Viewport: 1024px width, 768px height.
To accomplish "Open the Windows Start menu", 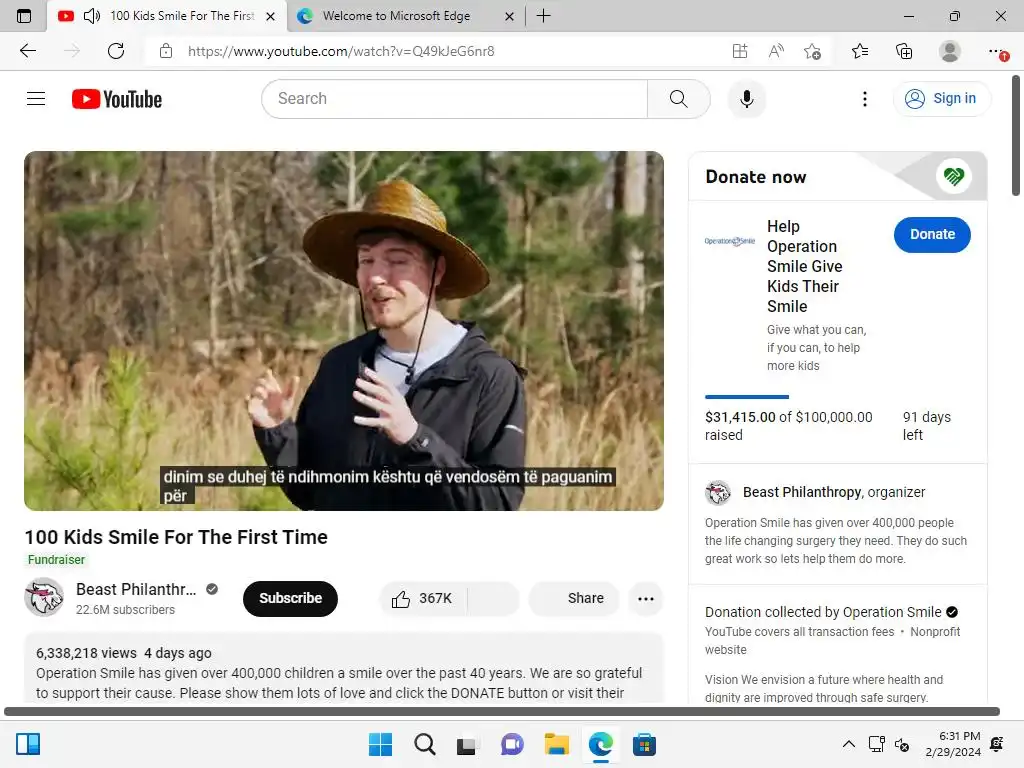I will [380, 744].
